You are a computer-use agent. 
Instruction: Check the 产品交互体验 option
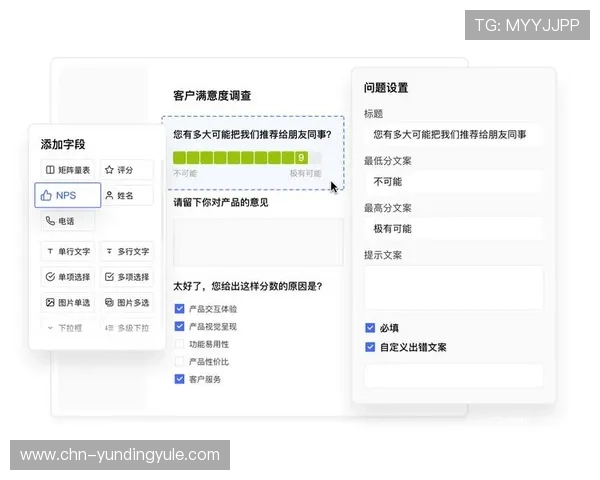click(x=179, y=309)
